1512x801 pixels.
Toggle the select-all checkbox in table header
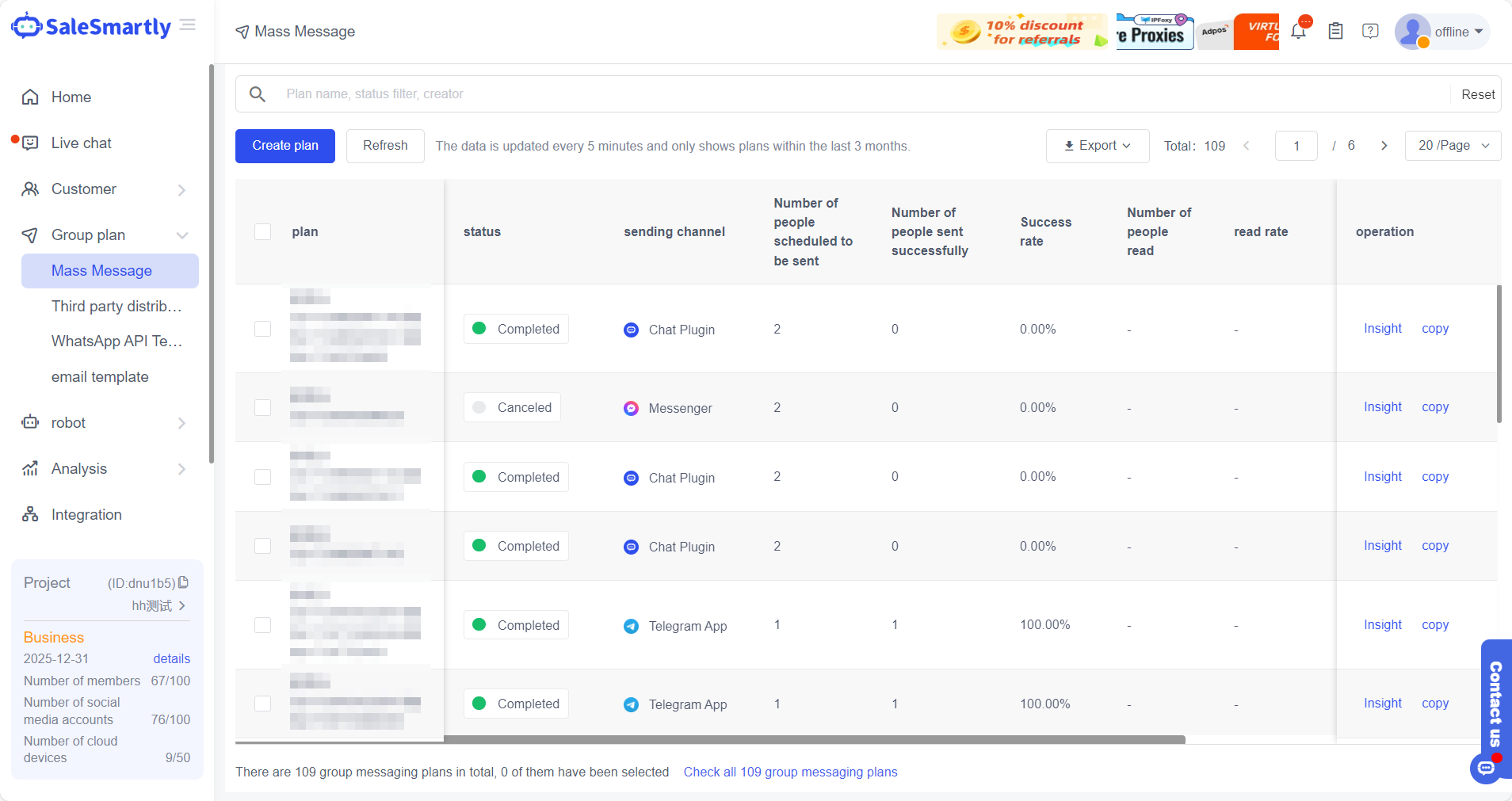coord(263,231)
